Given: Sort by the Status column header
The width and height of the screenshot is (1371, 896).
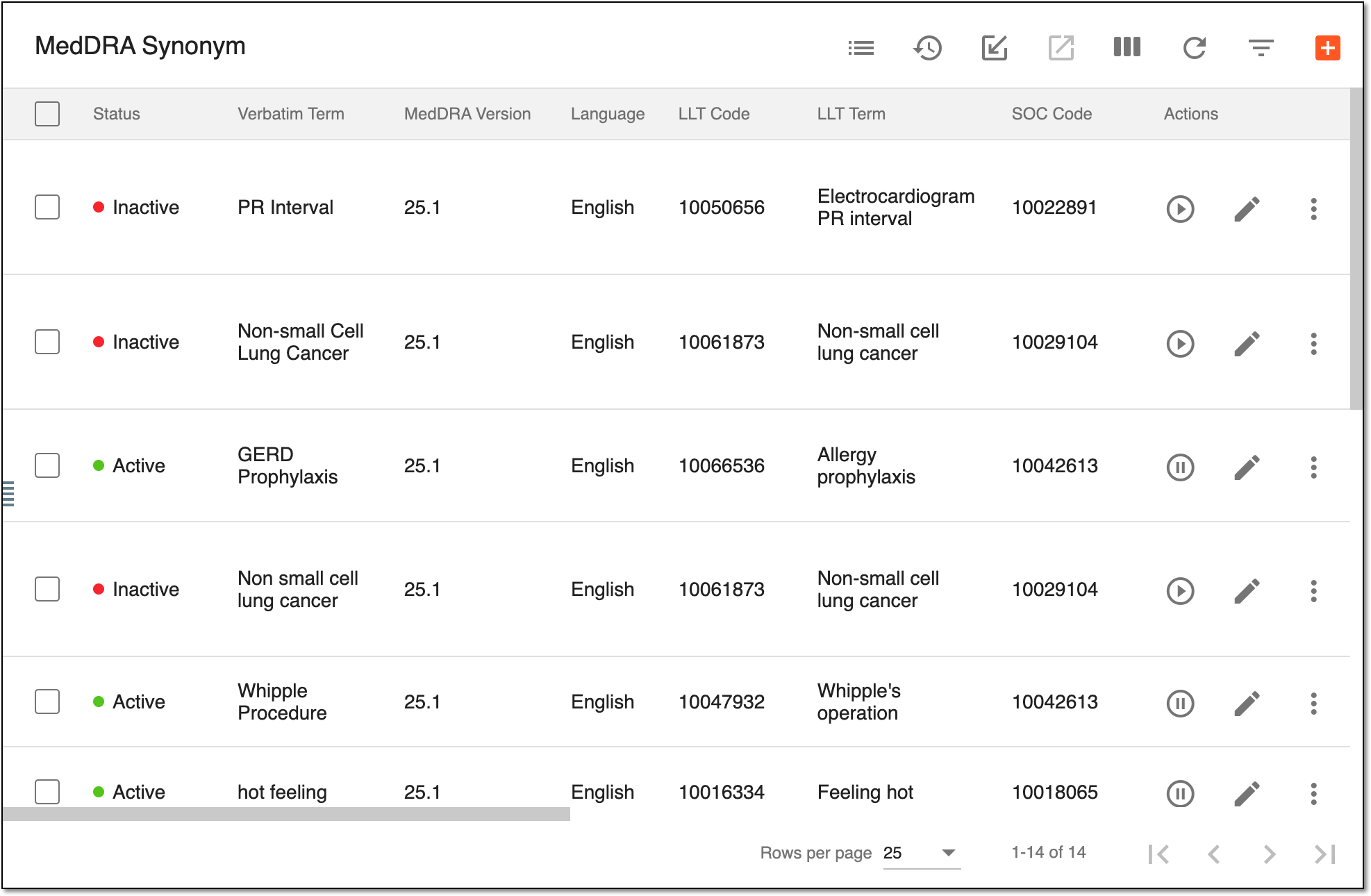Looking at the screenshot, I should [117, 114].
